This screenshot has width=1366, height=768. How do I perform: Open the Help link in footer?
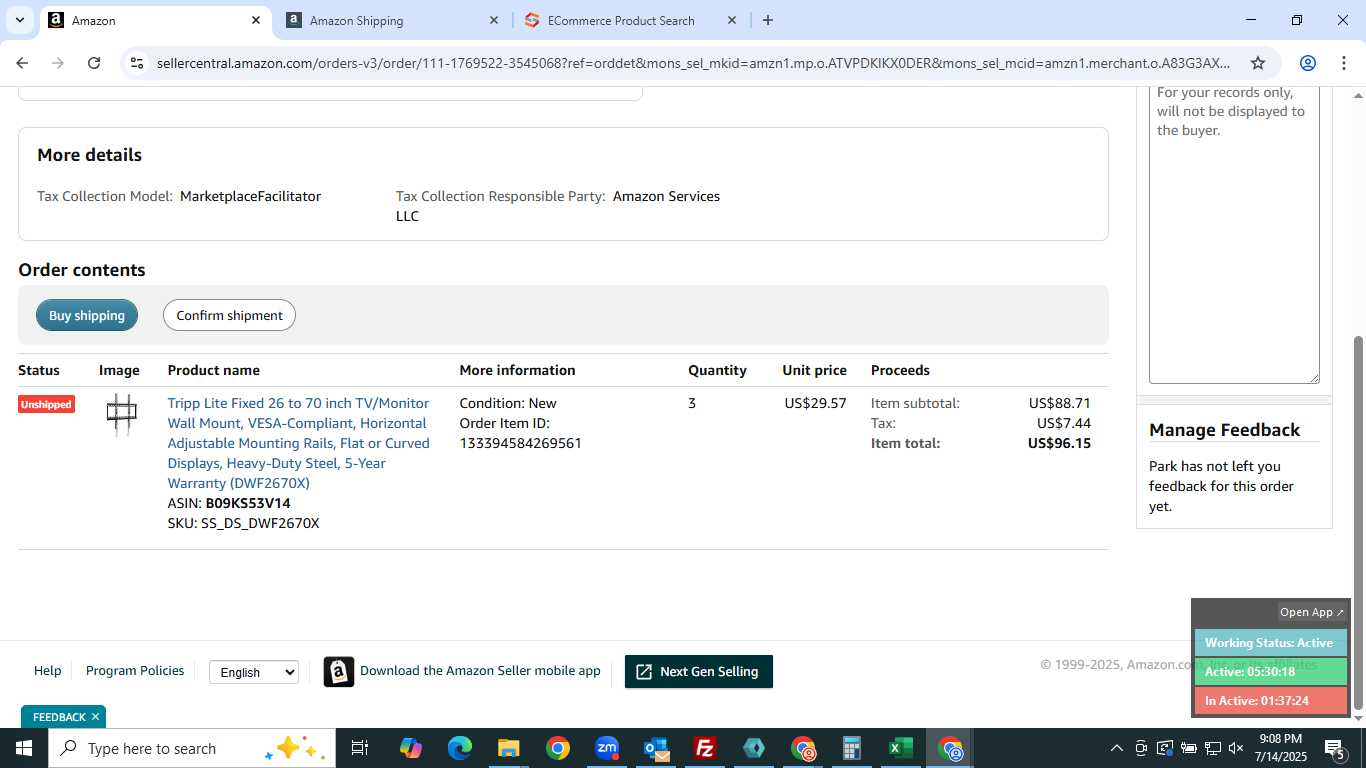point(47,671)
